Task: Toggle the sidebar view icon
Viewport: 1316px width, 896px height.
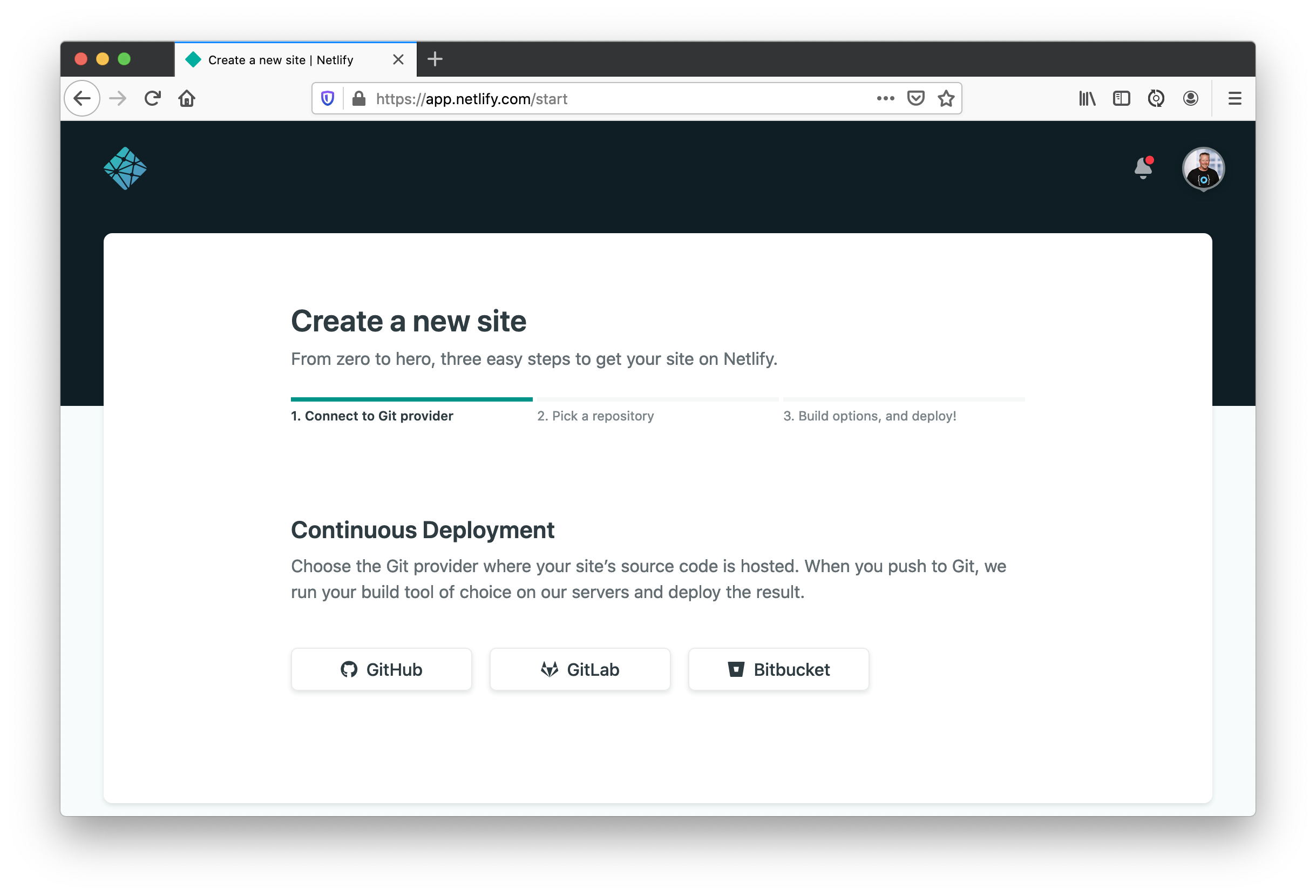Action: [x=1121, y=99]
